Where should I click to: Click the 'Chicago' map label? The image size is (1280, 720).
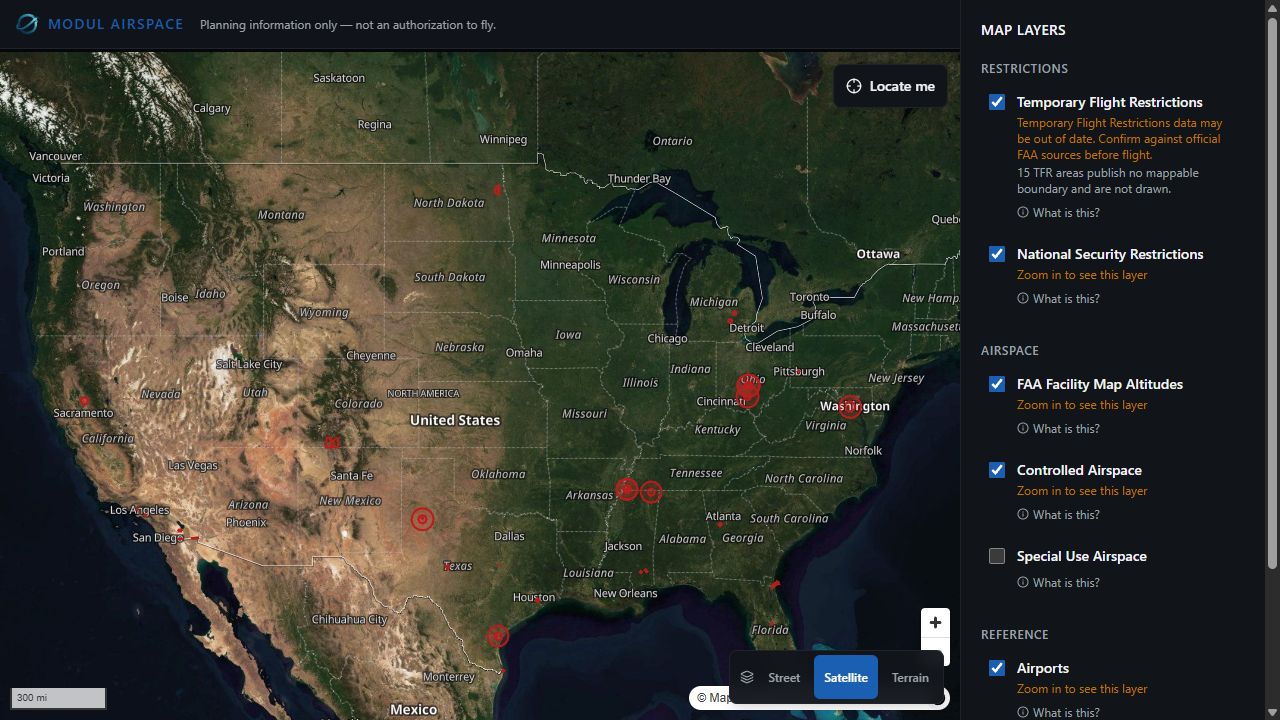667,339
